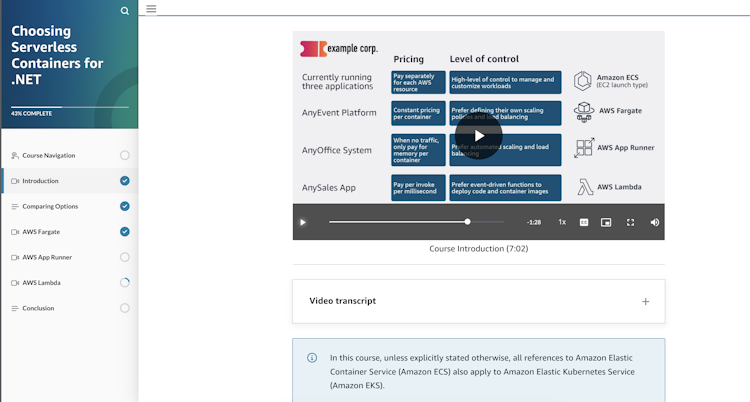This screenshot has width=750, height=402.
Task: Click the Level of control heading in slide
Action: pos(484,59)
